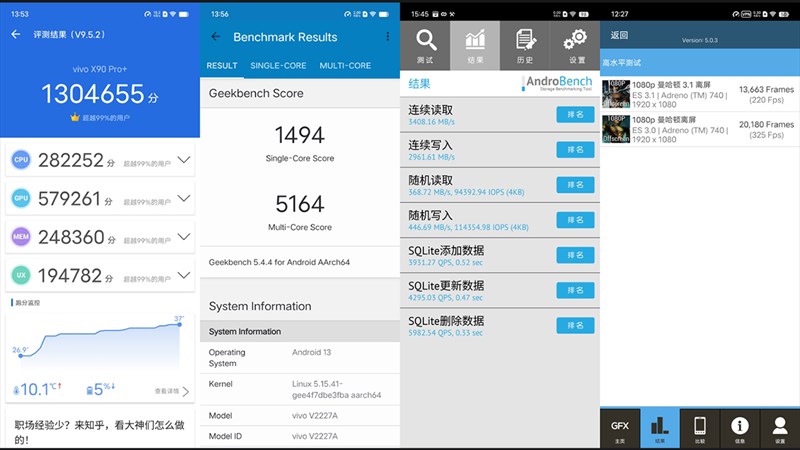
Task: Expand the UX 194782 score details
Action: click(184, 275)
